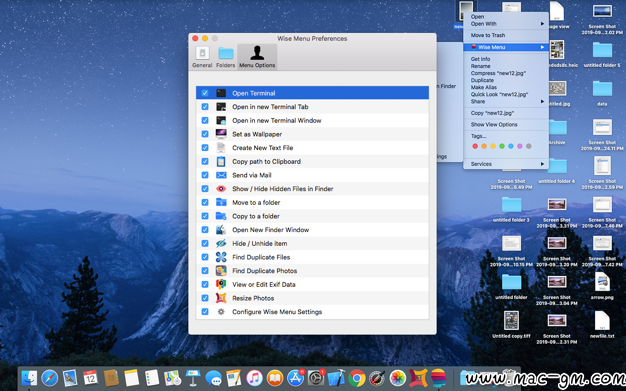
Task: Click the red eye icon for Show / Hide Hidden Files
Action: click(221, 189)
